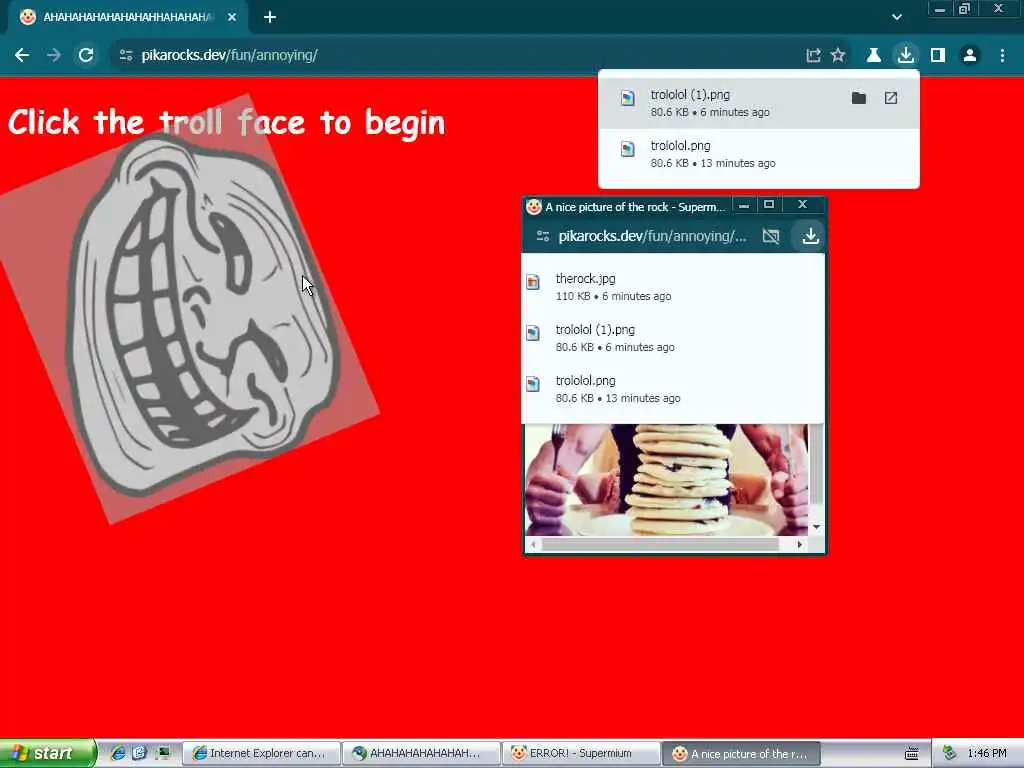Viewport: 1024px width, 768px height.
Task: Open the Windows start button
Action: 47,753
